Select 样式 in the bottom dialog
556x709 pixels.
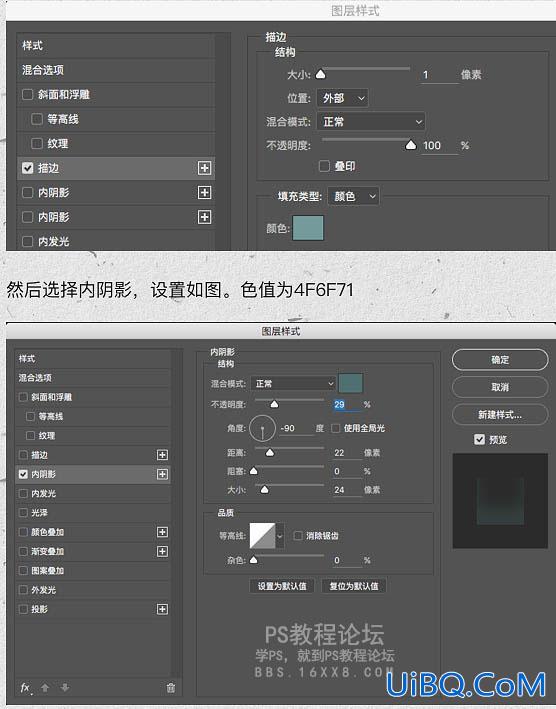[x=93, y=359]
